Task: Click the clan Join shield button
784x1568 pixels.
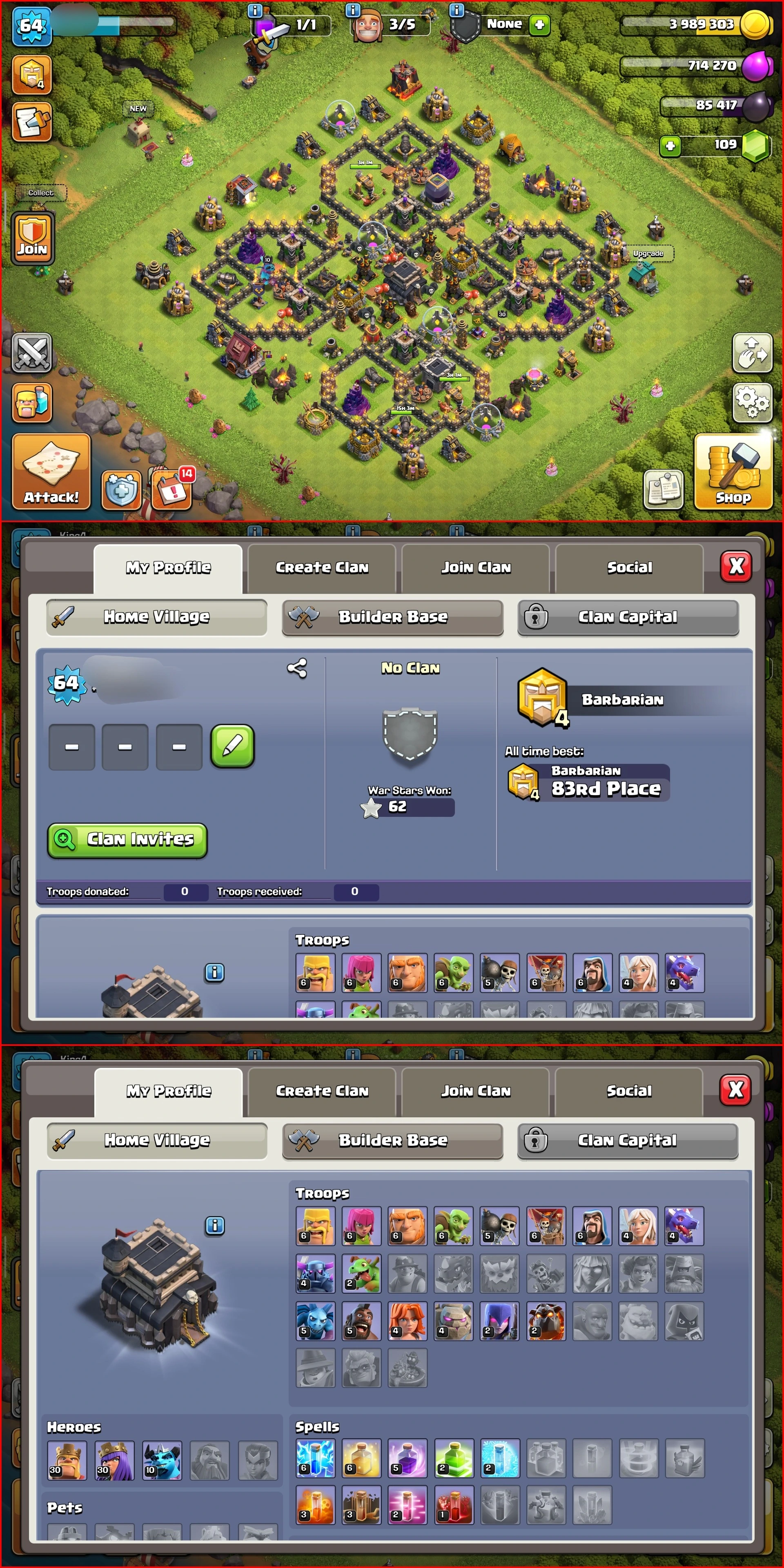Action: (x=33, y=238)
